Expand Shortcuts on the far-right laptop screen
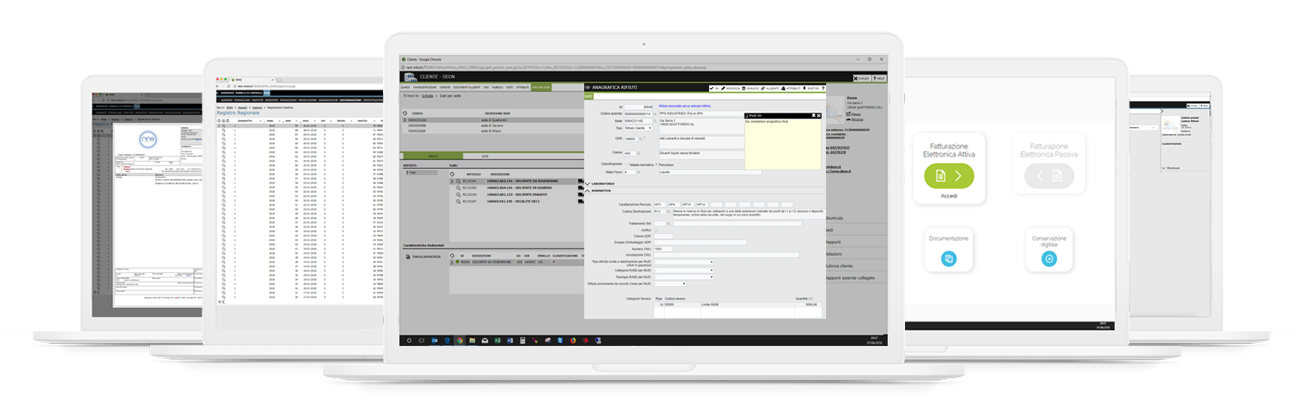The image size is (1300, 414). tap(1170, 168)
